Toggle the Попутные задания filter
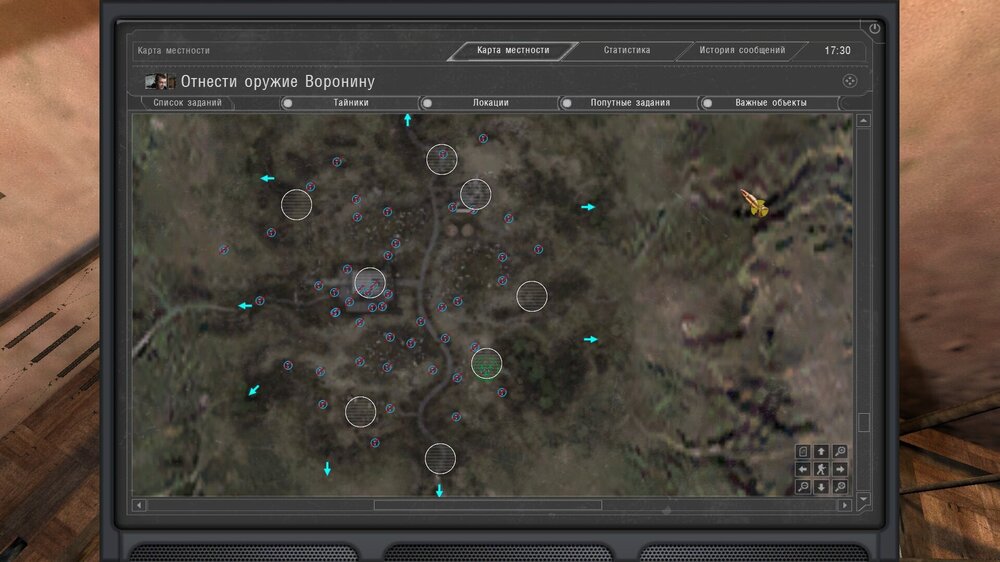 click(630, 103)
